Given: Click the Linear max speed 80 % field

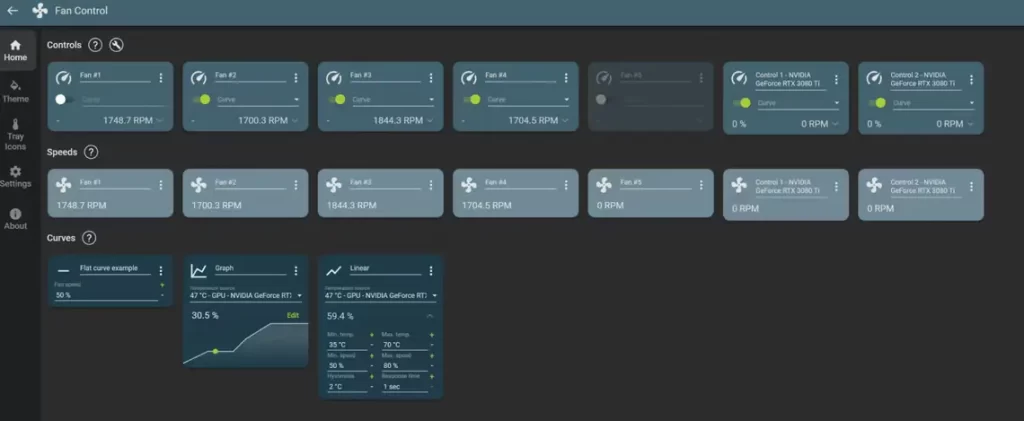Looking at the screenshot, I should (x=404, y=366).
